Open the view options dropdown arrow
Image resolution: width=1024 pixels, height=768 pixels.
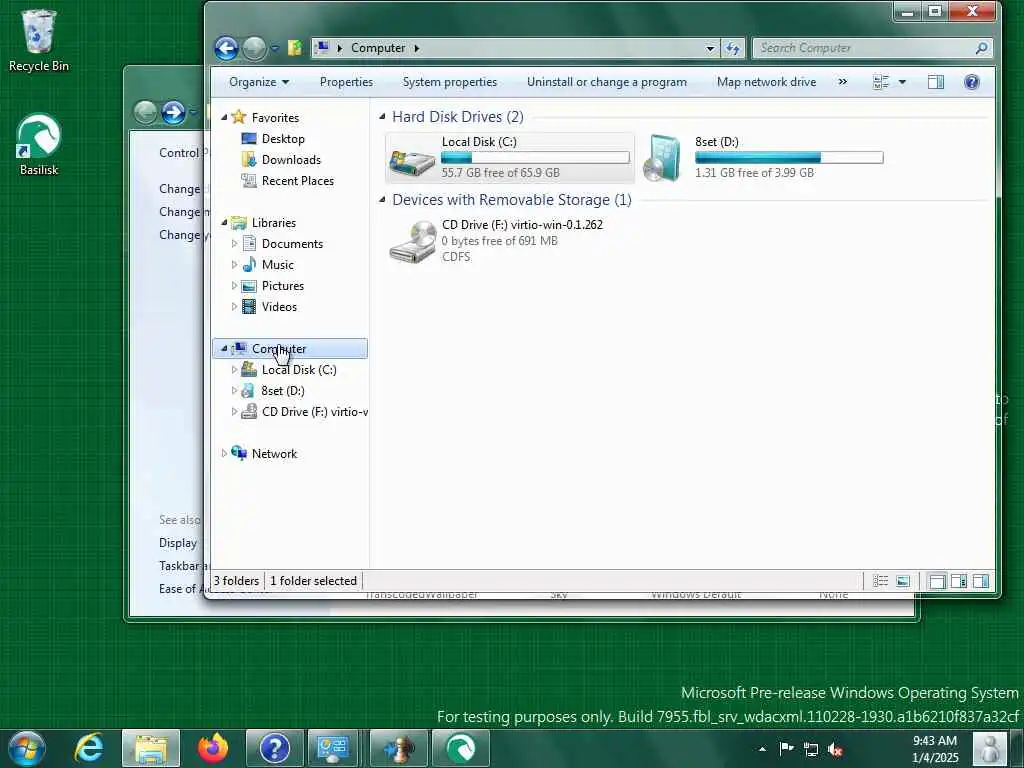click(x=902, y=82)
